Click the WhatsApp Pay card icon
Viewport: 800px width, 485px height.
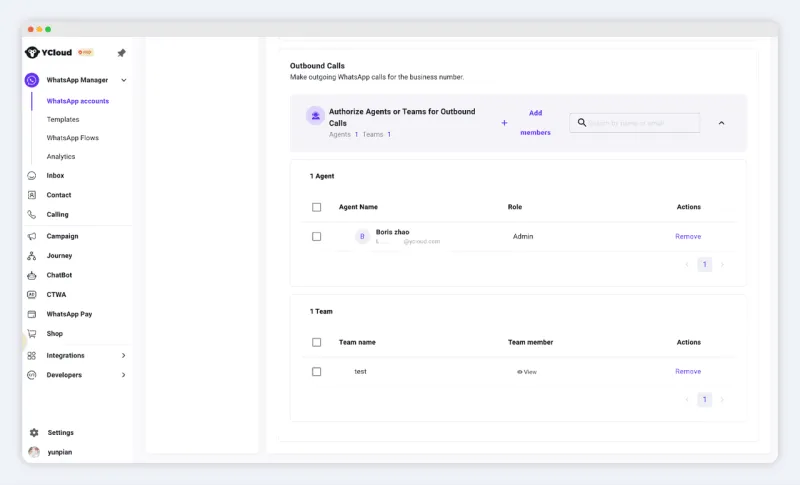(x=32, y=314)
